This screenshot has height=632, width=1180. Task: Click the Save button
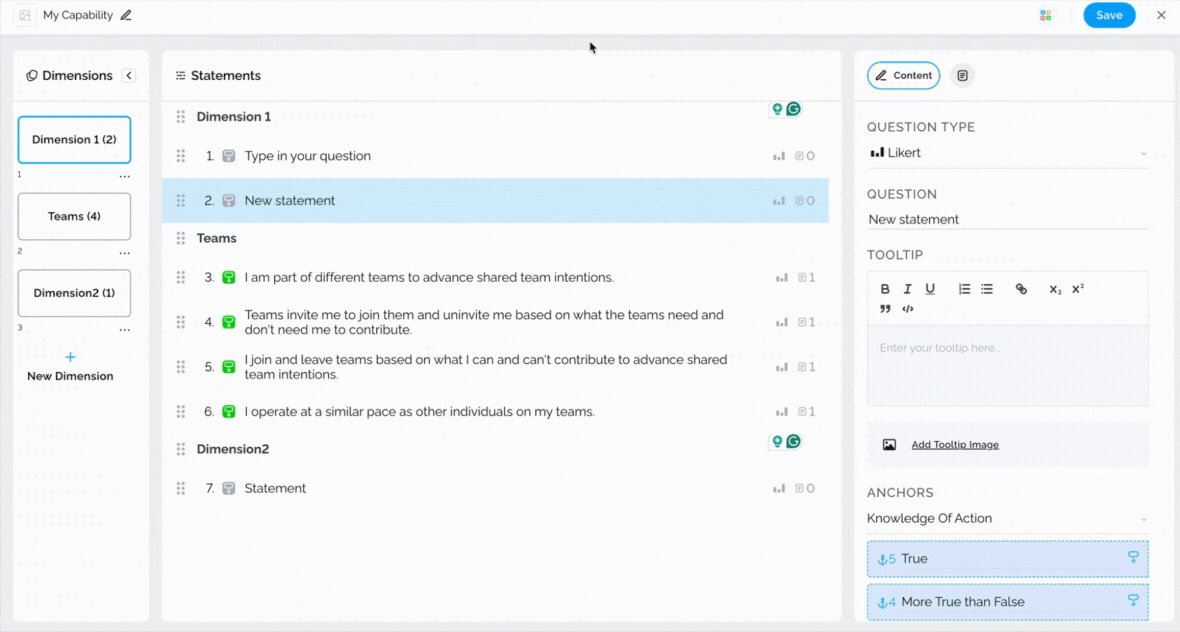pos(1109,15)
